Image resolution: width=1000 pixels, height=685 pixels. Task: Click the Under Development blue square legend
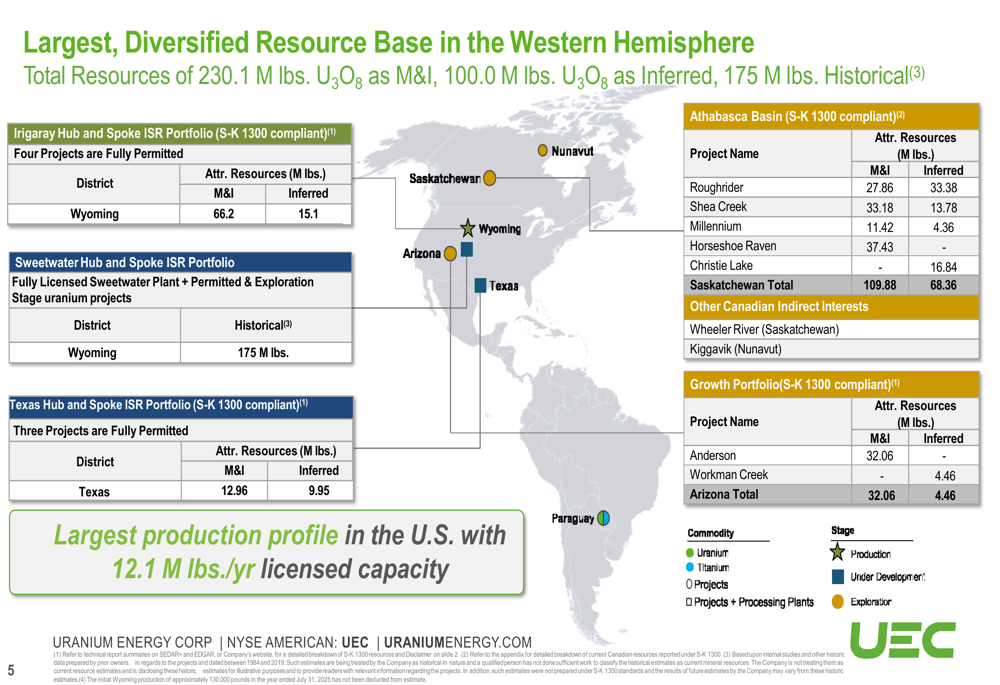click(x=838, y=577)
